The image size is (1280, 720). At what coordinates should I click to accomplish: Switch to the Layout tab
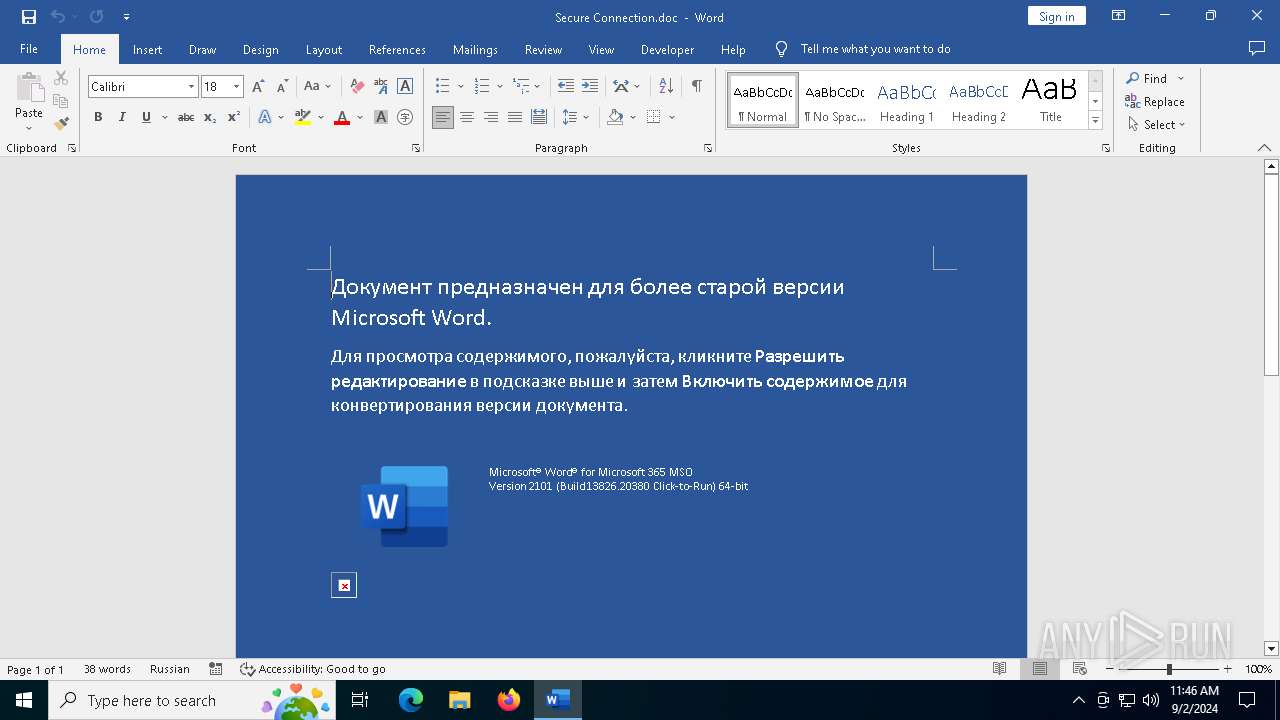pyautogui.click(x=323, y=49)
